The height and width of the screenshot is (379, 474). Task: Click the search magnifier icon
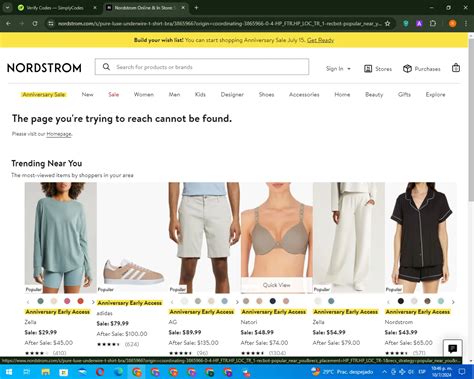[106, 67]
